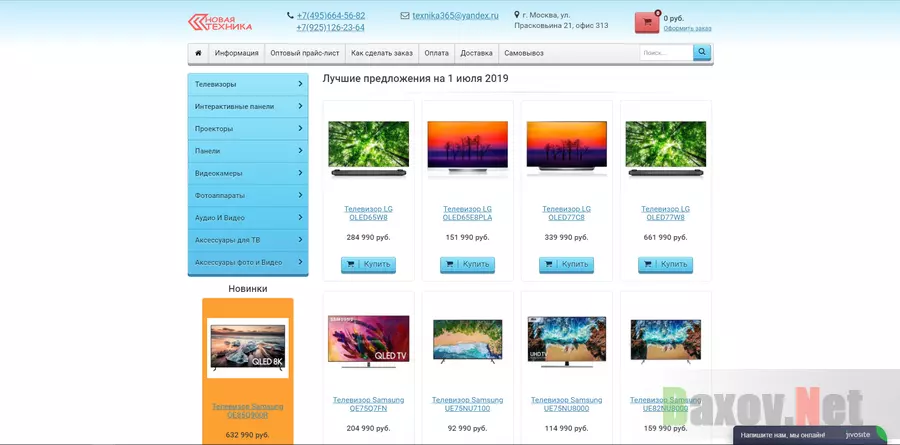The width and height of the screenshot is (900, 445).
Task: Click the Samsung QE75Q7FN QLED TV image
Action: tap(368, 341)
